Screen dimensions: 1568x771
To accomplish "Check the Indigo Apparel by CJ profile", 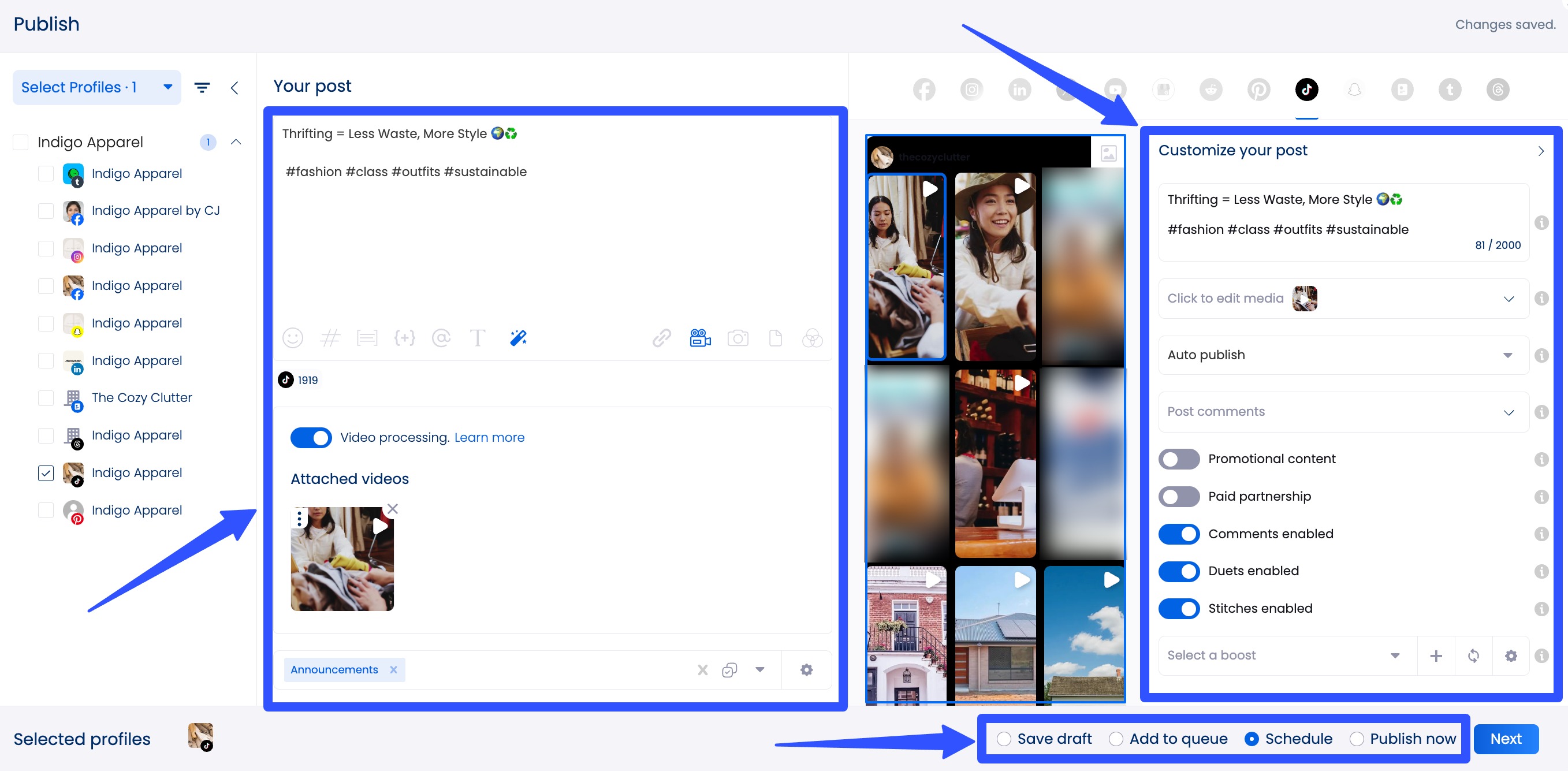I will click(46, 211).
